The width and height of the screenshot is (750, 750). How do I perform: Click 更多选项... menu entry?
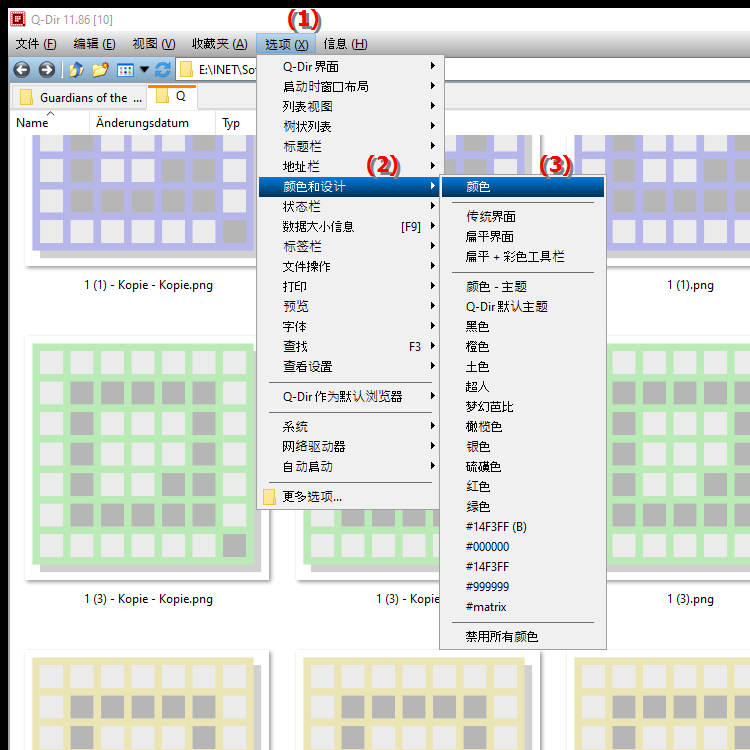(x=348, y=497)
